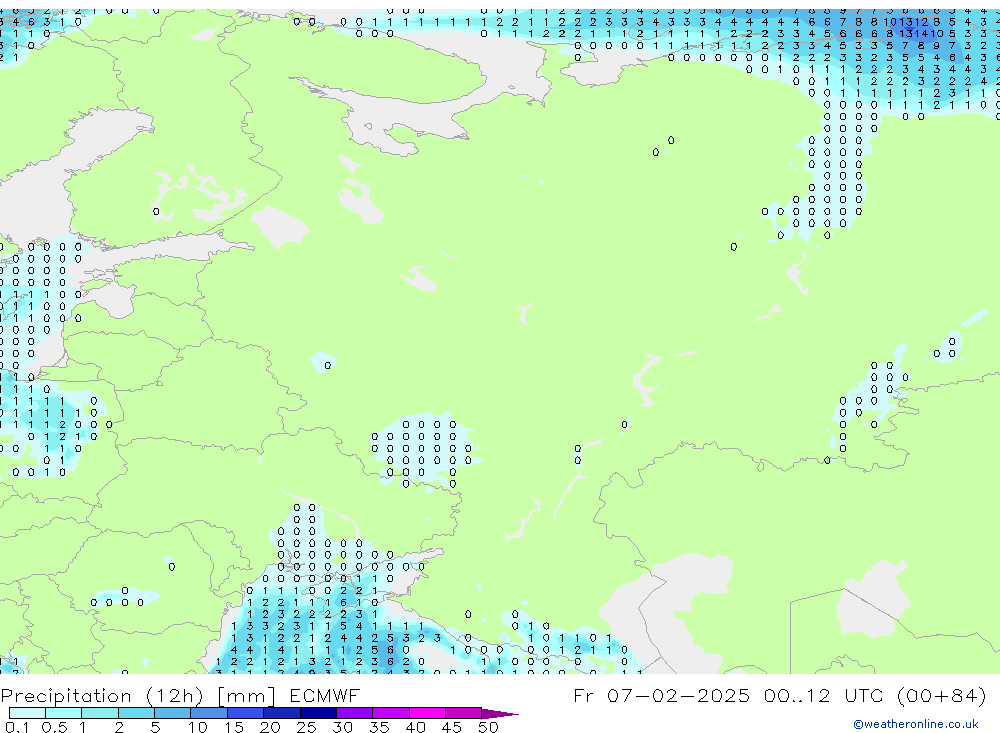The width and height of the screenshot is (1000, 733).
Task: Pick the 45–50 mm legend swatch
Action: pos(463,713)
